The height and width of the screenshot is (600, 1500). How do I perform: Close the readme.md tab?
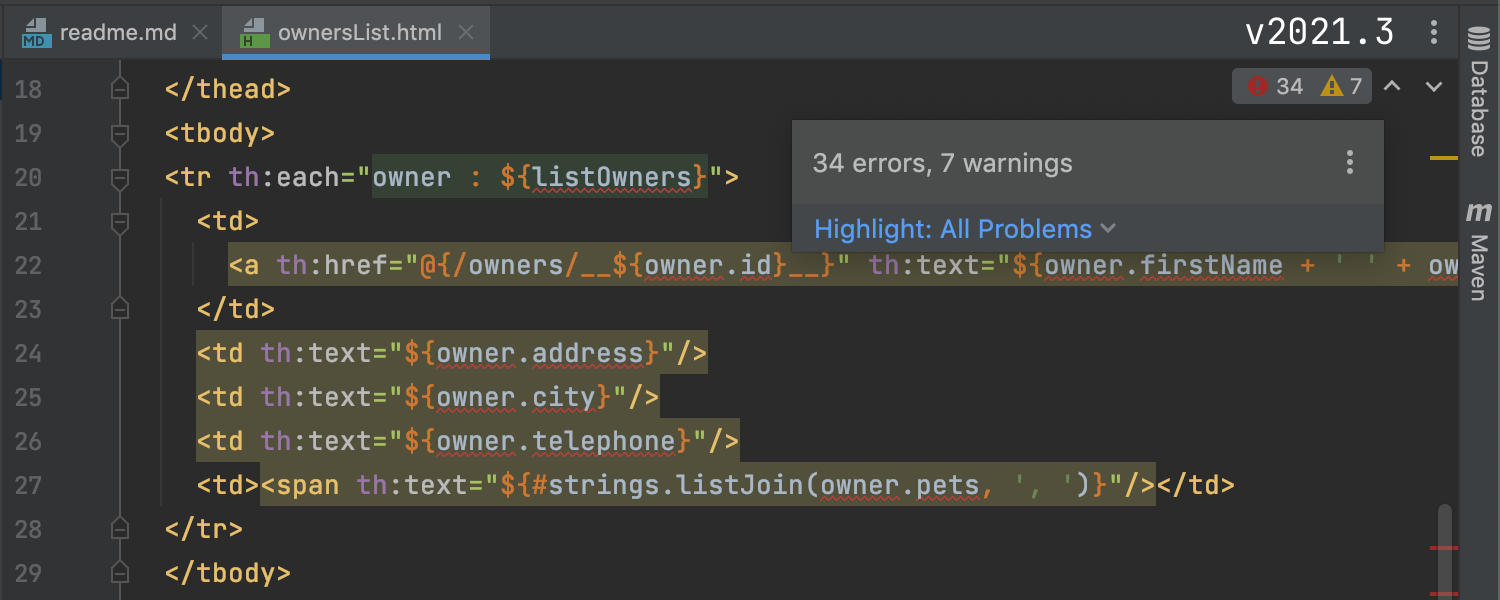coord(199,33)
